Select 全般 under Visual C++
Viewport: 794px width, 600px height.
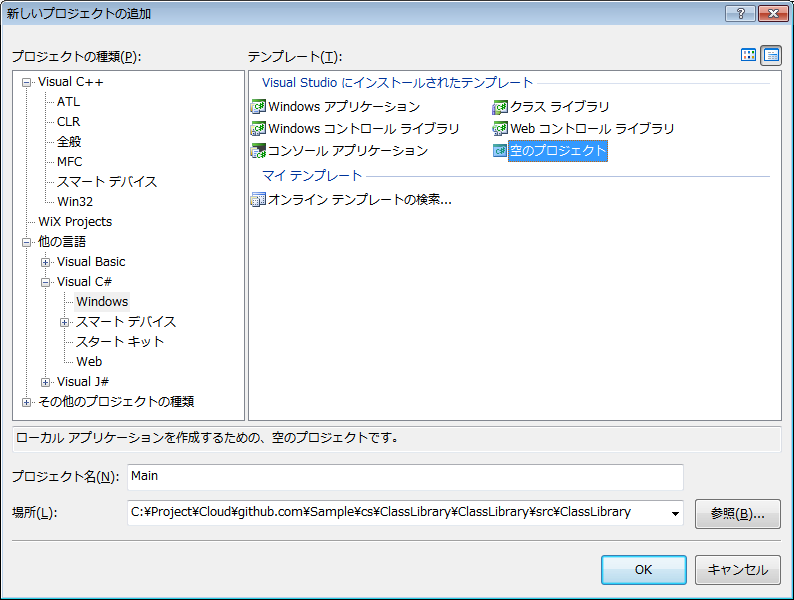69,142
